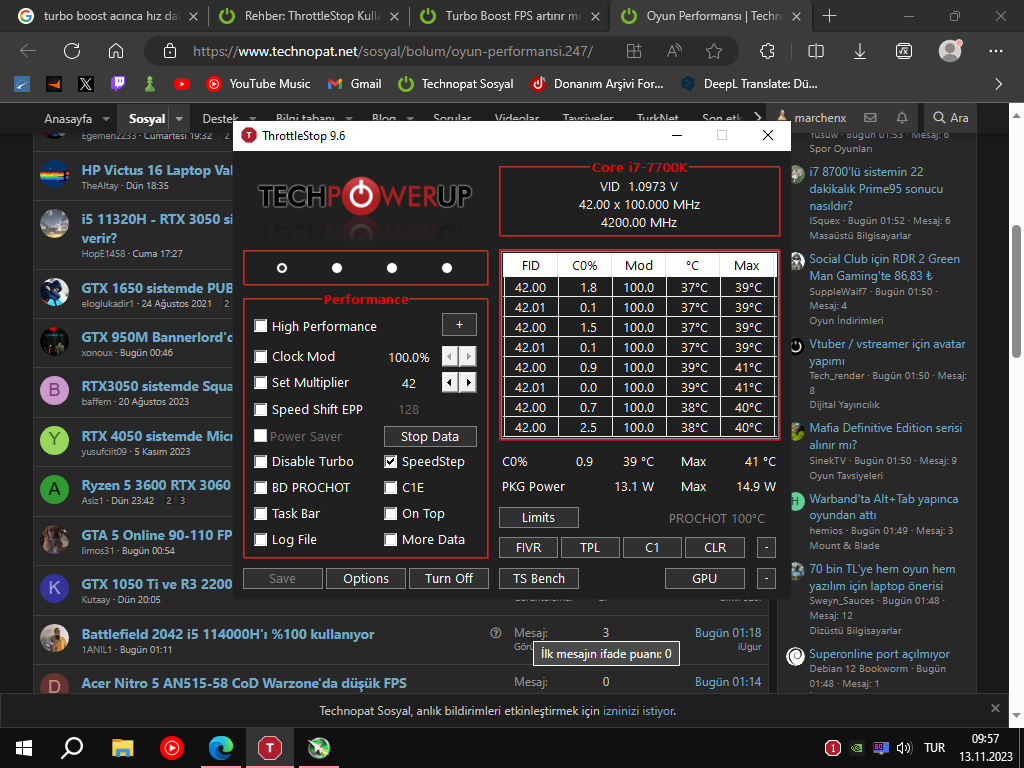Open forum inbox envelope icon
This screenshot has width=1024, height=768.
click(x=870, y=118)
